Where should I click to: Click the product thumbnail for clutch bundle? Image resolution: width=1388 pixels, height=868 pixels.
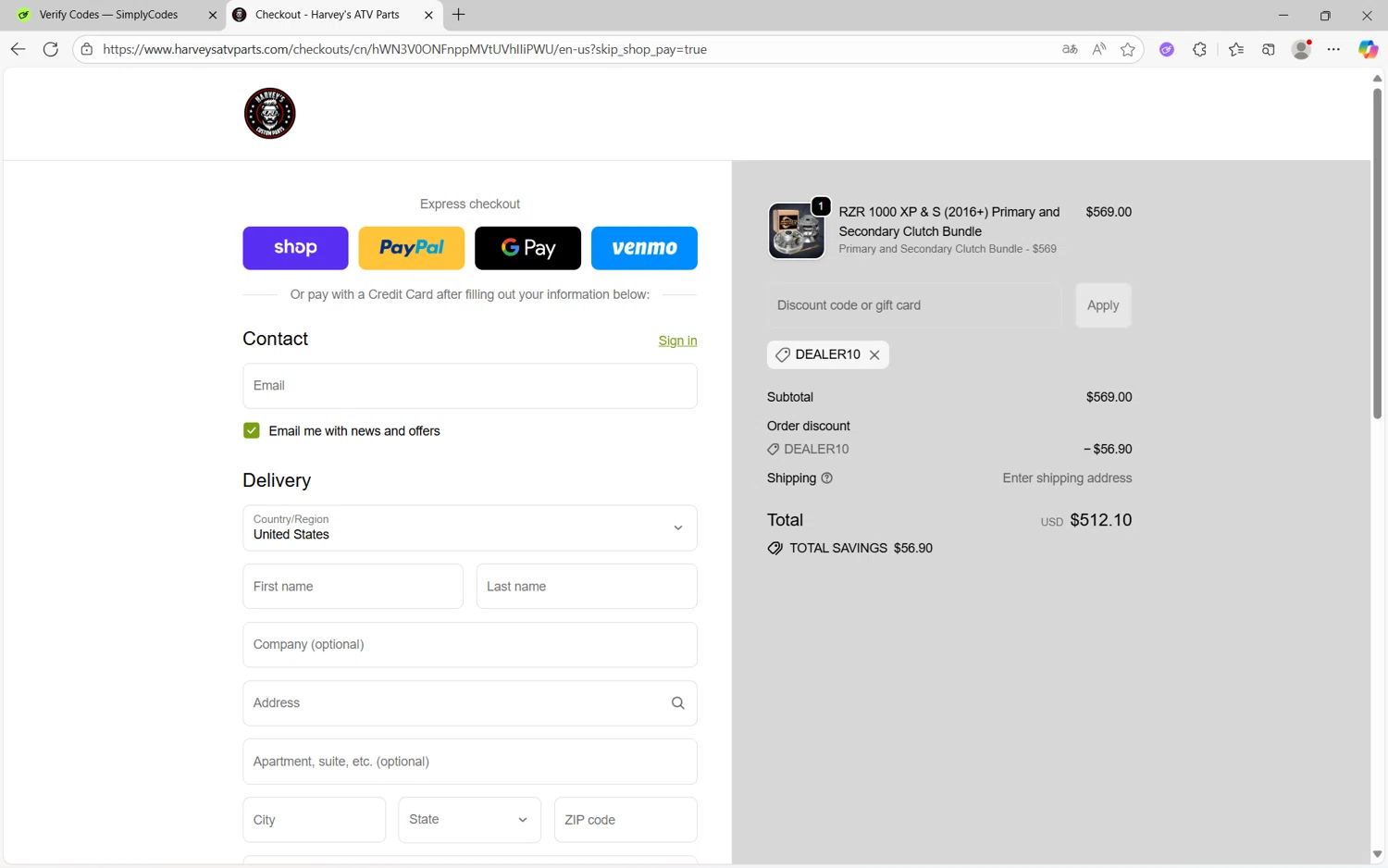797,230
